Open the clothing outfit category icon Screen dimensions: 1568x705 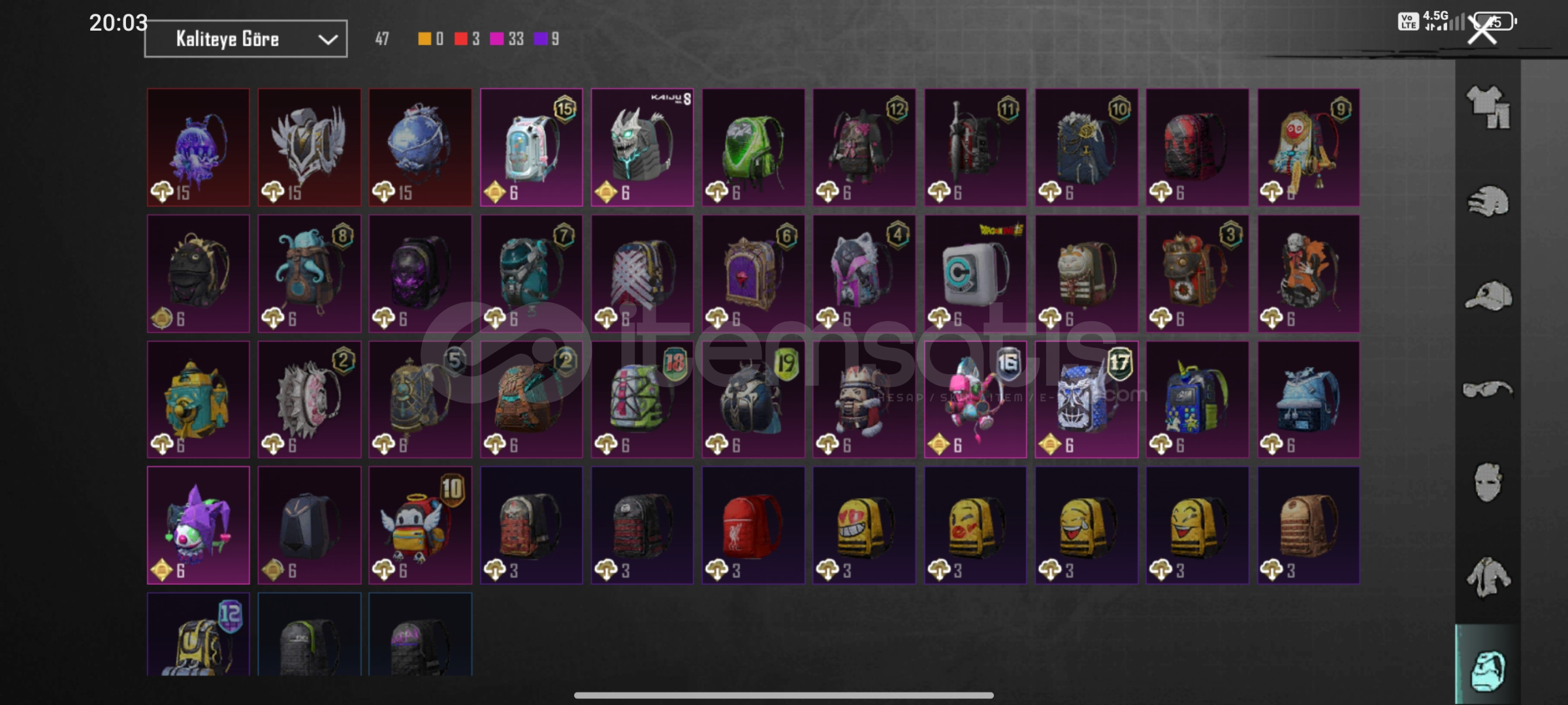click(x=1488, y=107)
